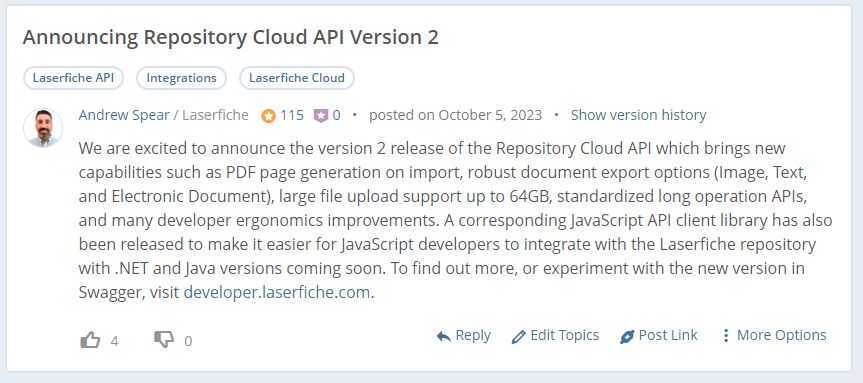The height and width of the screenshot is (383, 863).
Task: Click the dislike count 0
Action: pyautogui.click(x=188, y=341)
